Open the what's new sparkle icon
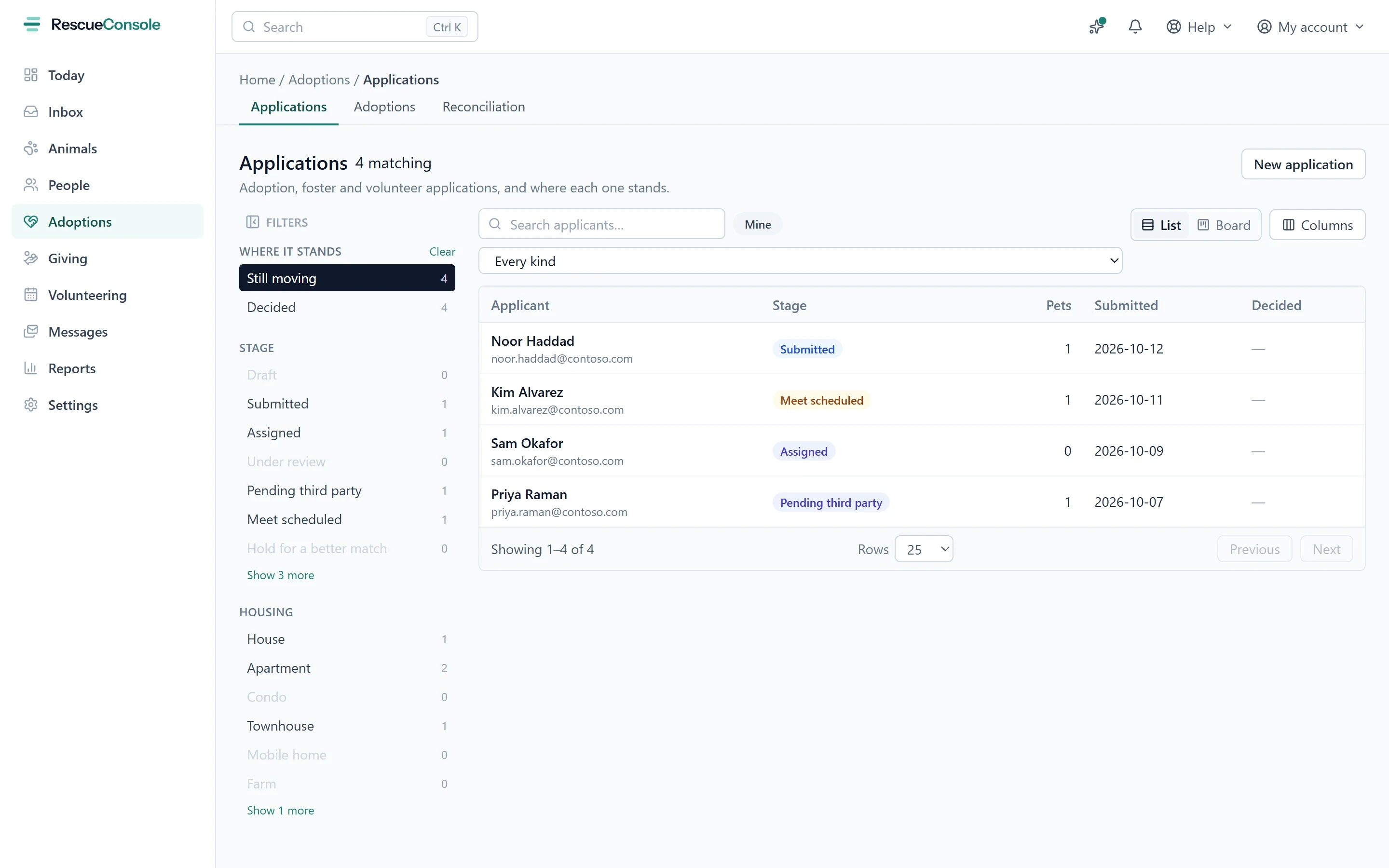This screenshot has width=1389, height=868. (x=1096, y=27)
